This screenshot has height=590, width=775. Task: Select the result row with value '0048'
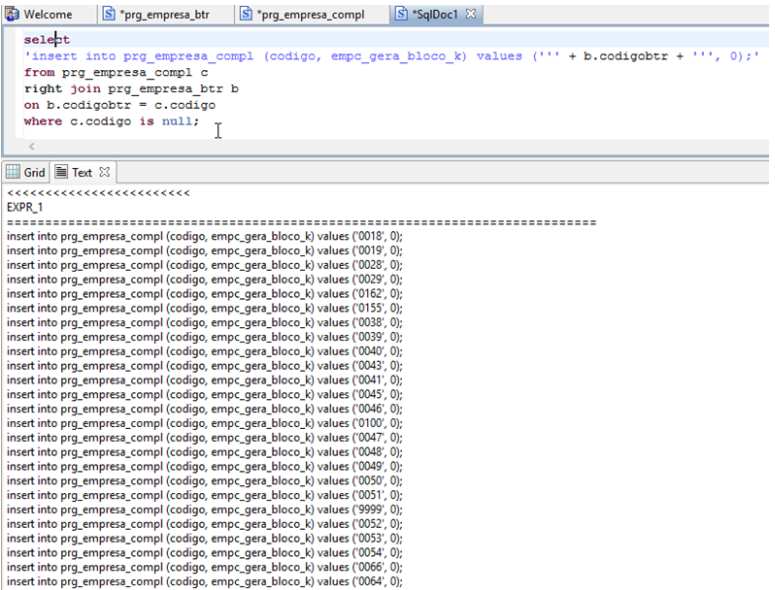pos(205,452)
